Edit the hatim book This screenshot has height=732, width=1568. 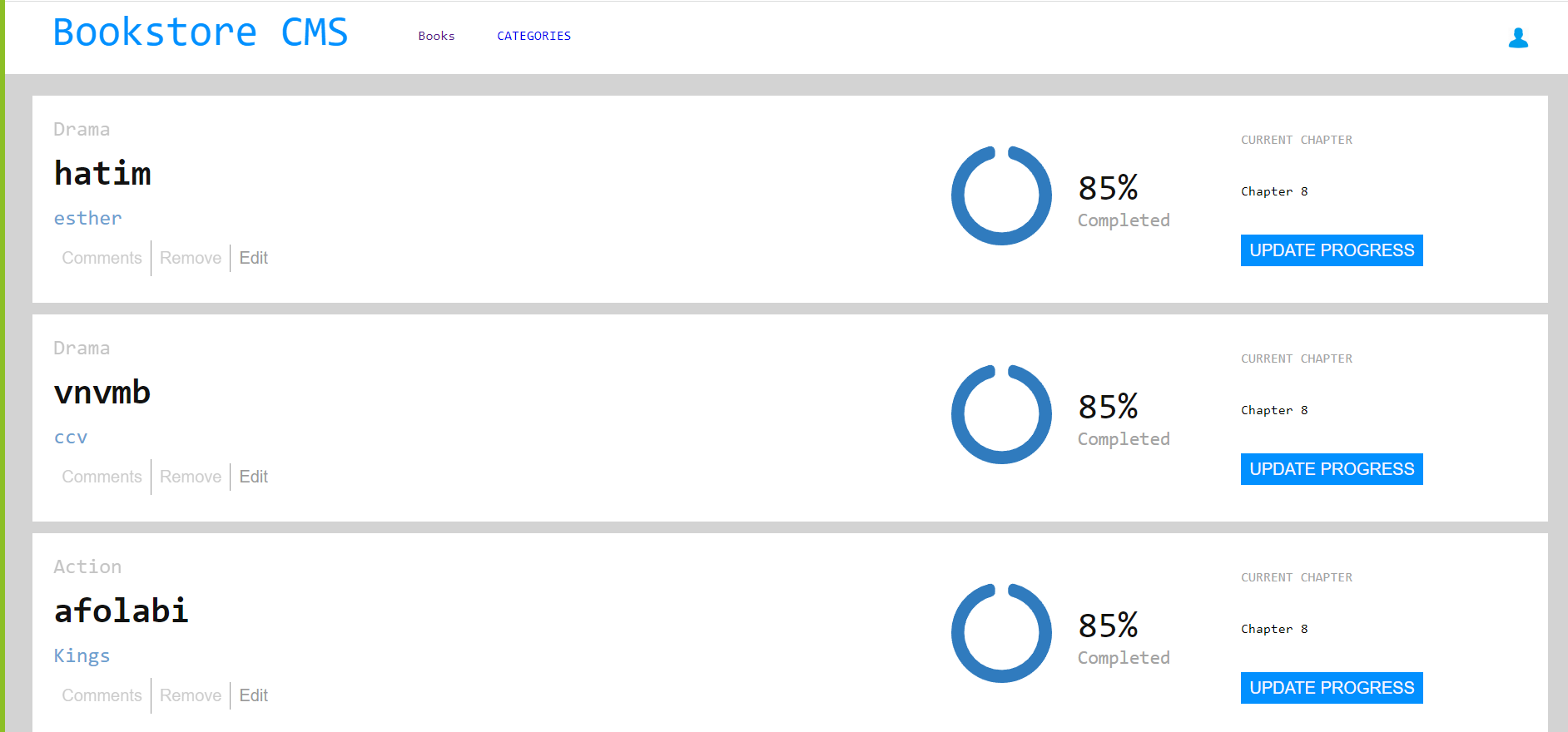[254, 258]
